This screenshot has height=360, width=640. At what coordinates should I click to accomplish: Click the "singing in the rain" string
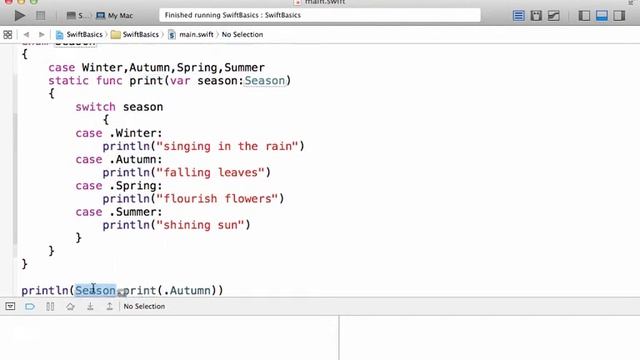(x=227, y=146)
